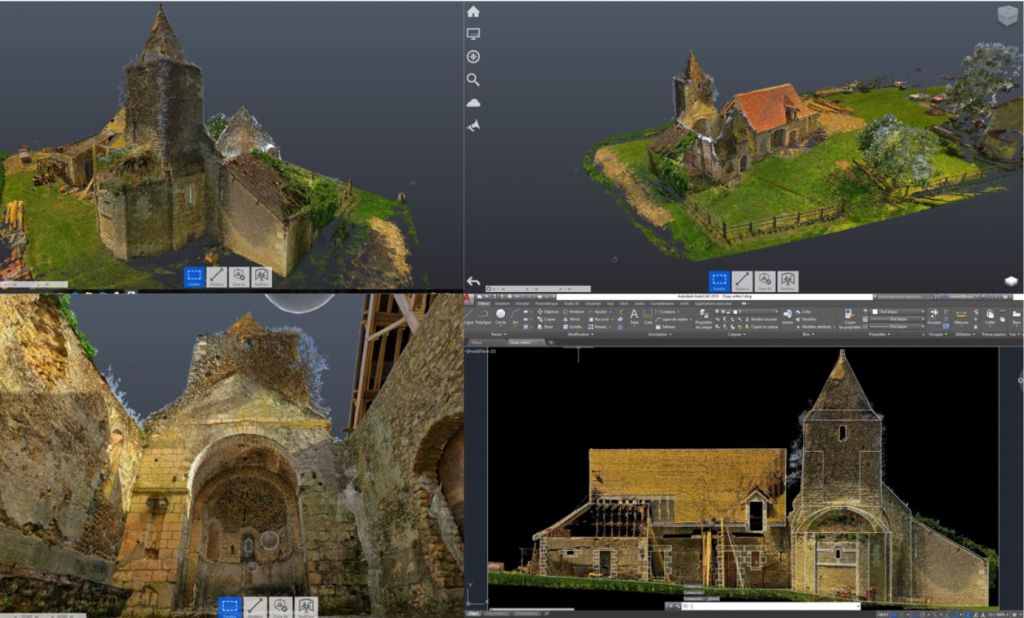The height and width of the screenshot is (618, 1024).
Task: Toggle the layer lightbulb on/off icon
Action: [717, 311]
